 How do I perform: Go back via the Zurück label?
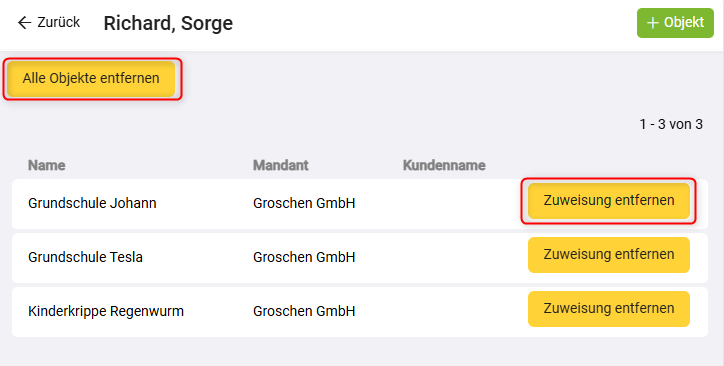click(x=59, y=22)
